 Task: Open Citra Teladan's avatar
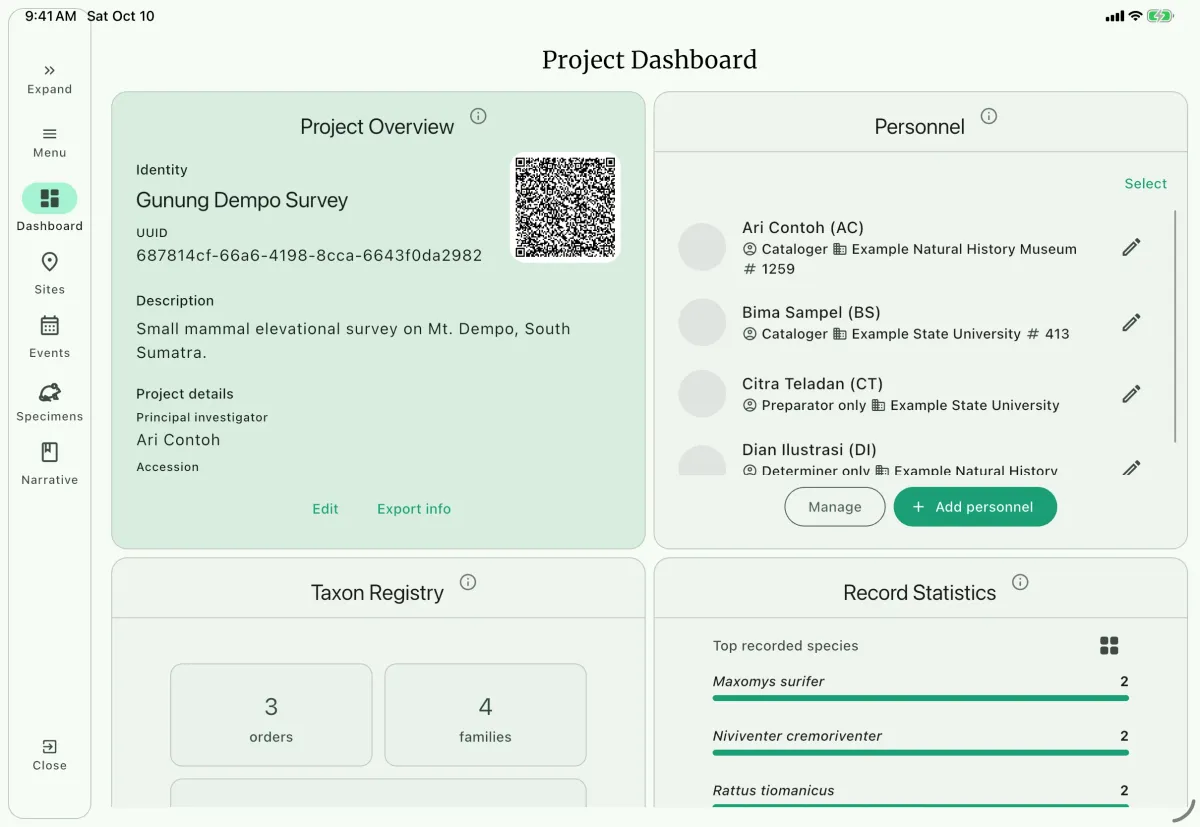coord(702,394)
